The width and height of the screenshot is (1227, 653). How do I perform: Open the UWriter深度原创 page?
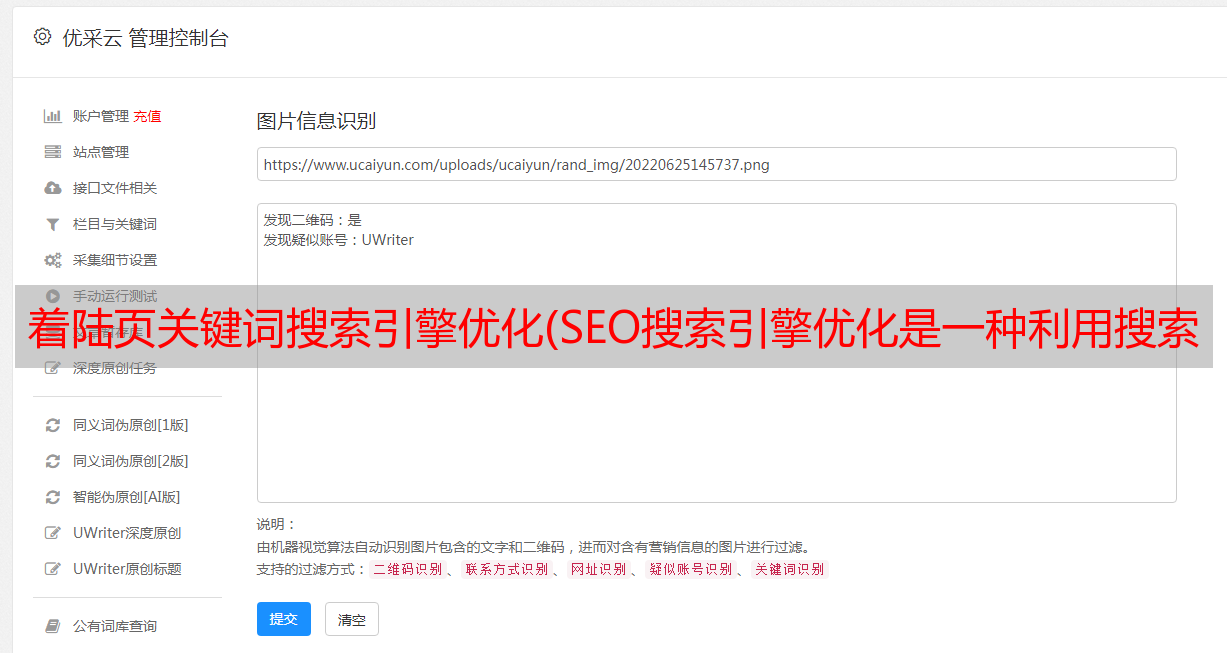coord(127,533)
